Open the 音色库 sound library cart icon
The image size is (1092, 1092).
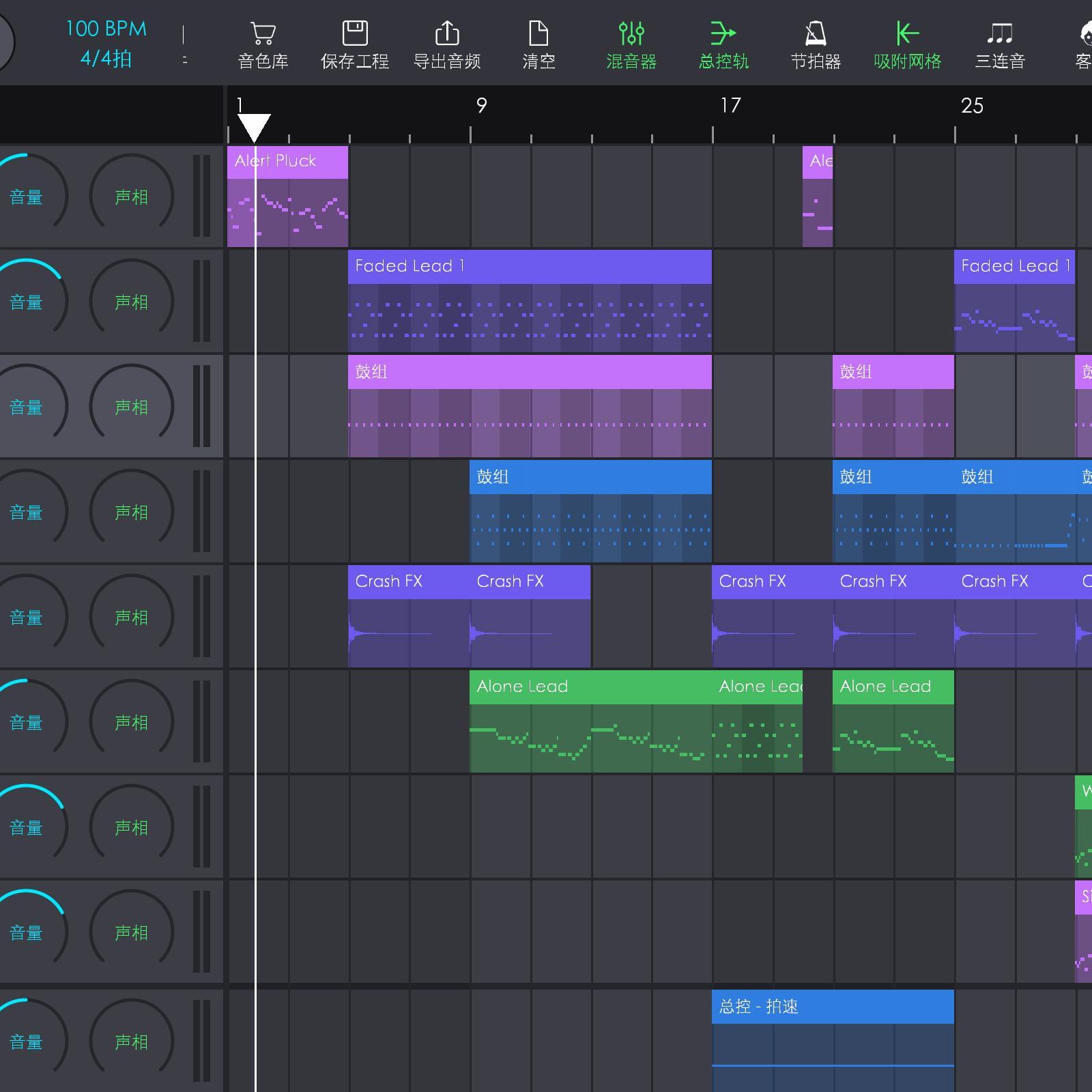point(263,34)
